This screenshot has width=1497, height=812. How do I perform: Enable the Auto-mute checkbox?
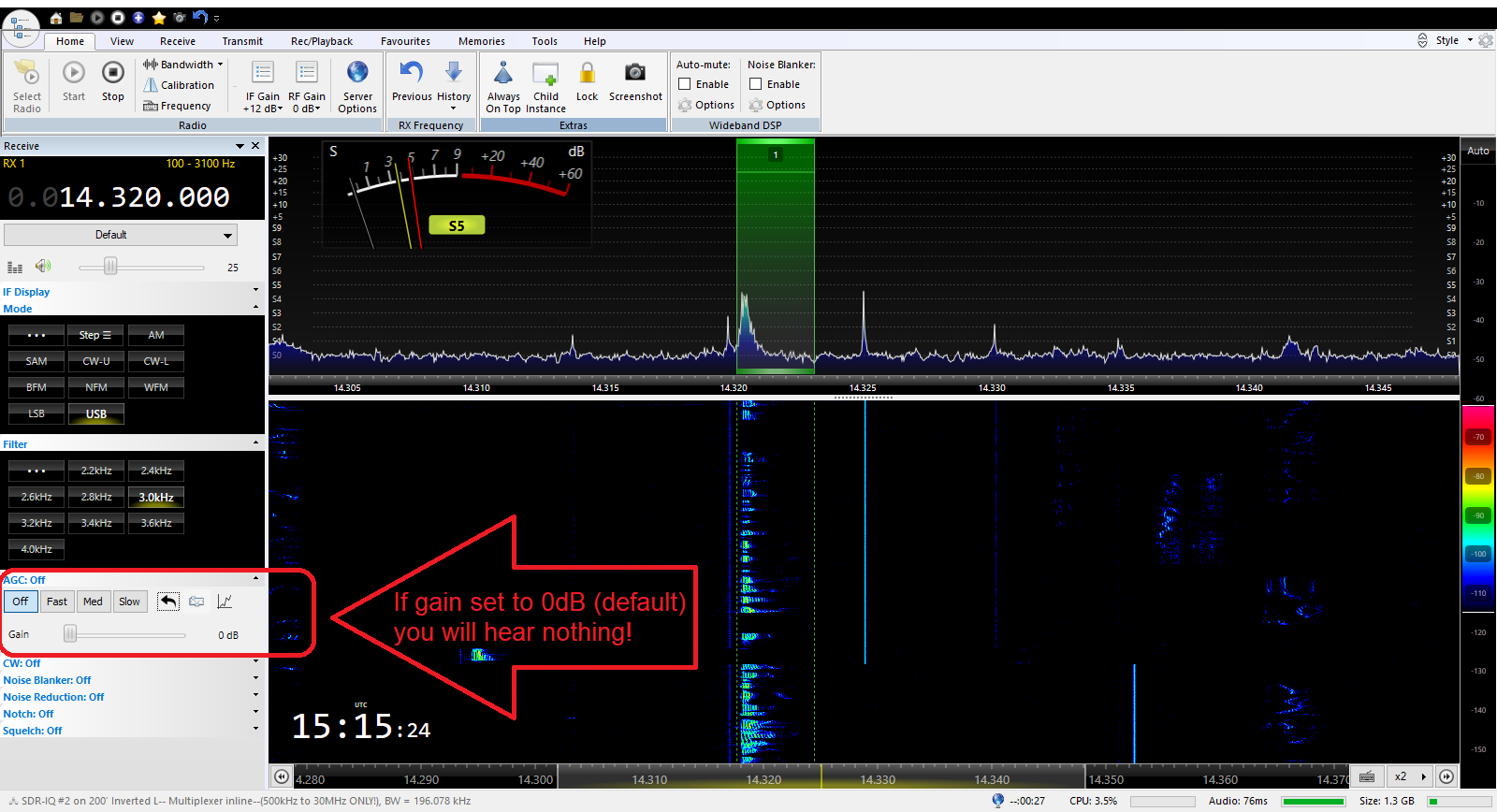coord(685,84)
